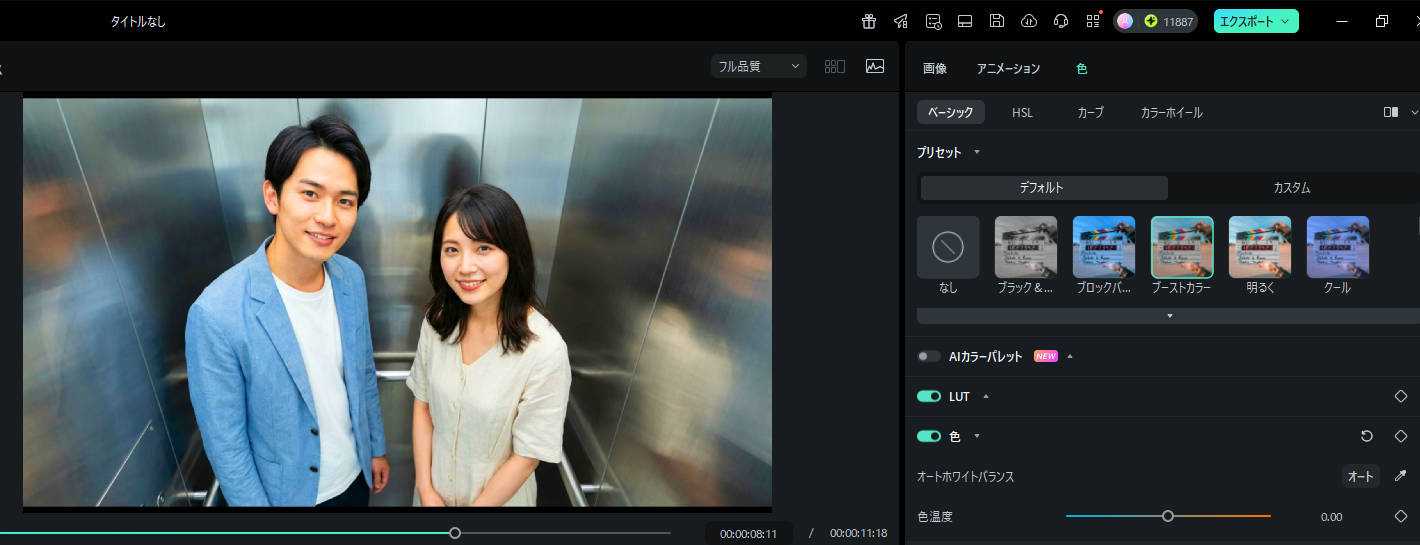Click the 色温度 slider handle
Screen dimensions: 1420x545
point(1167,516)
